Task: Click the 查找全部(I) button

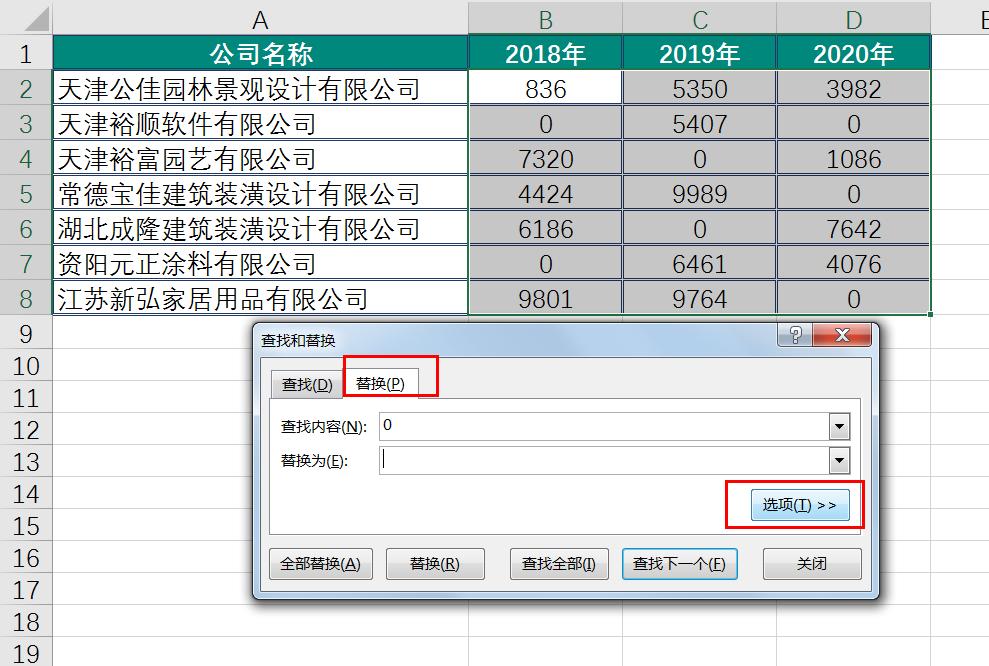Action: pyautogui.click(x=555, y=563)
